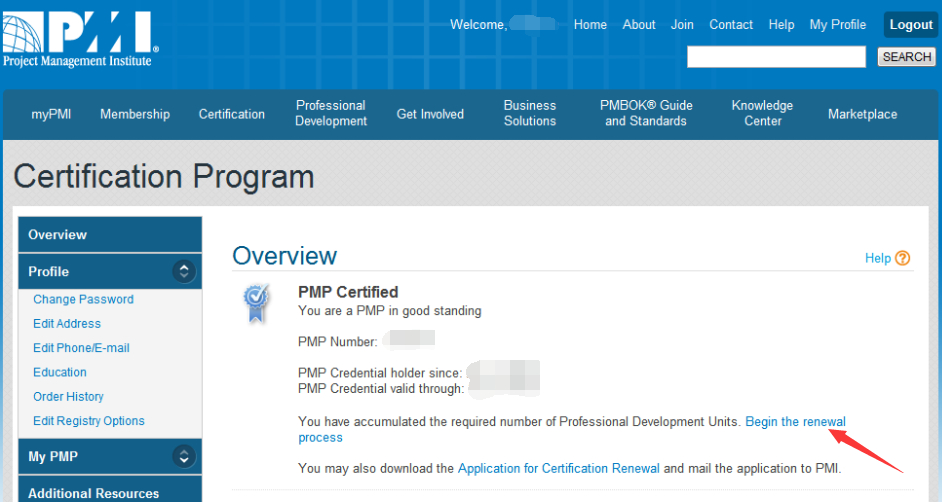This screenshot has width=942, height=502.
Task: Open the Education link in sidebar
Action: tap(59, 372)
